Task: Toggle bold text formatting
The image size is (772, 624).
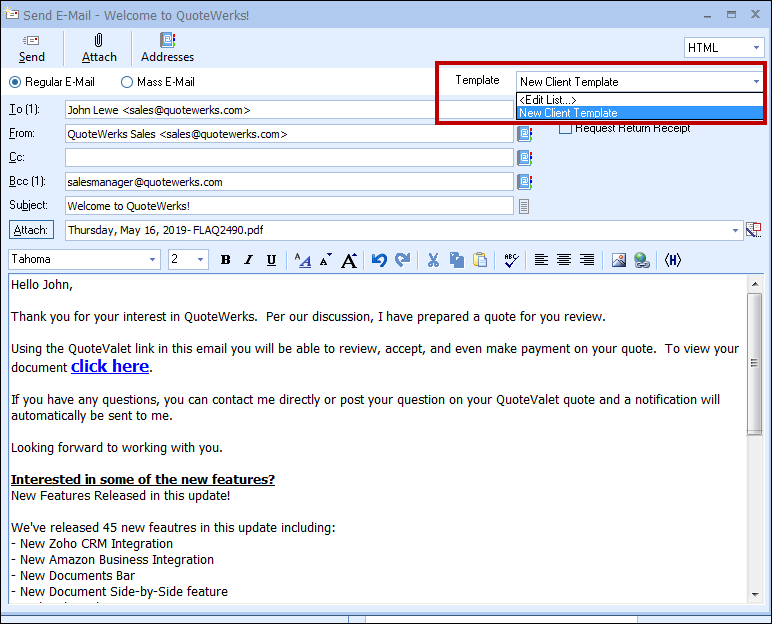Action: click(x=225, y=260)
